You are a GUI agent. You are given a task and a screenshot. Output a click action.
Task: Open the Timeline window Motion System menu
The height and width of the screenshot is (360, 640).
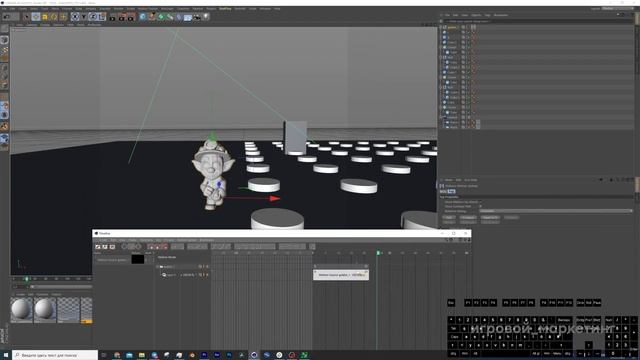pos(187,240)
